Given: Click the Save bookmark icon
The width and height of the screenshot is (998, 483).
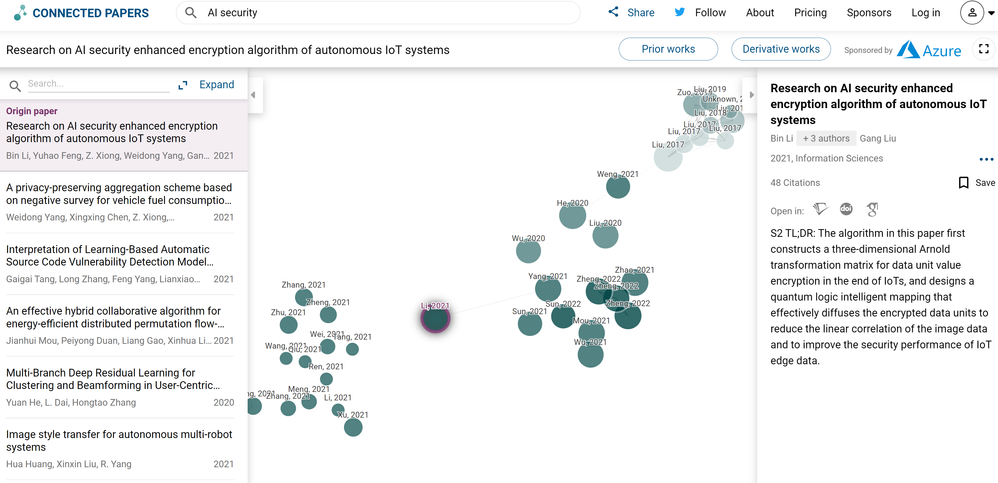Looking at the screenshot, I should coord(964,183).
